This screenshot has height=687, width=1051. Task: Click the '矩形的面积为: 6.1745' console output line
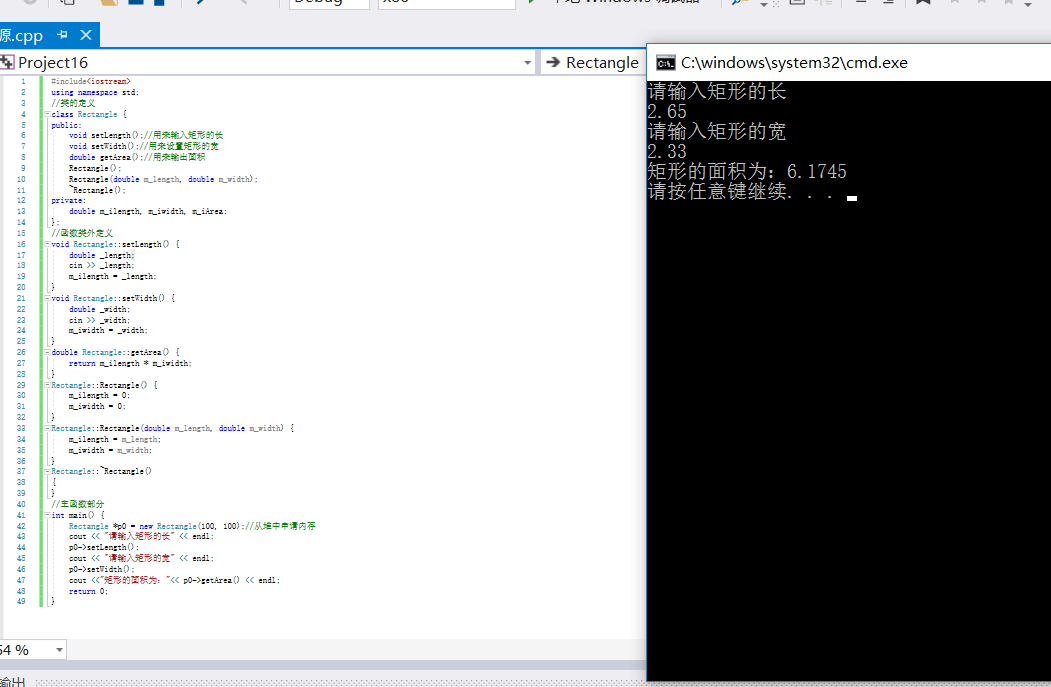(x=747, y=172)
